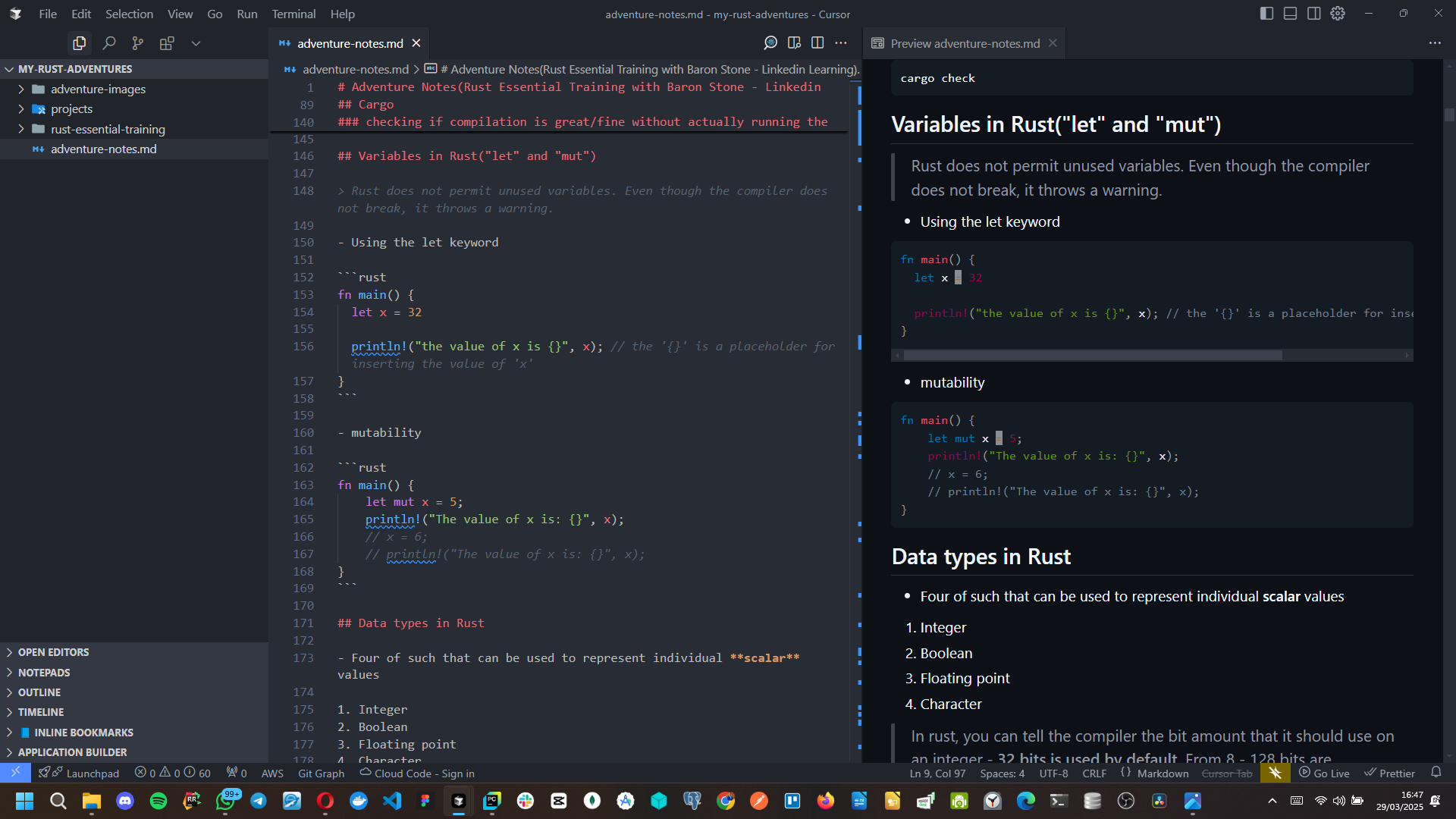Viewport: 1456px width, 819px height.
Task: Expand the OUTLINE section
Action: click(x=39, y=692)
